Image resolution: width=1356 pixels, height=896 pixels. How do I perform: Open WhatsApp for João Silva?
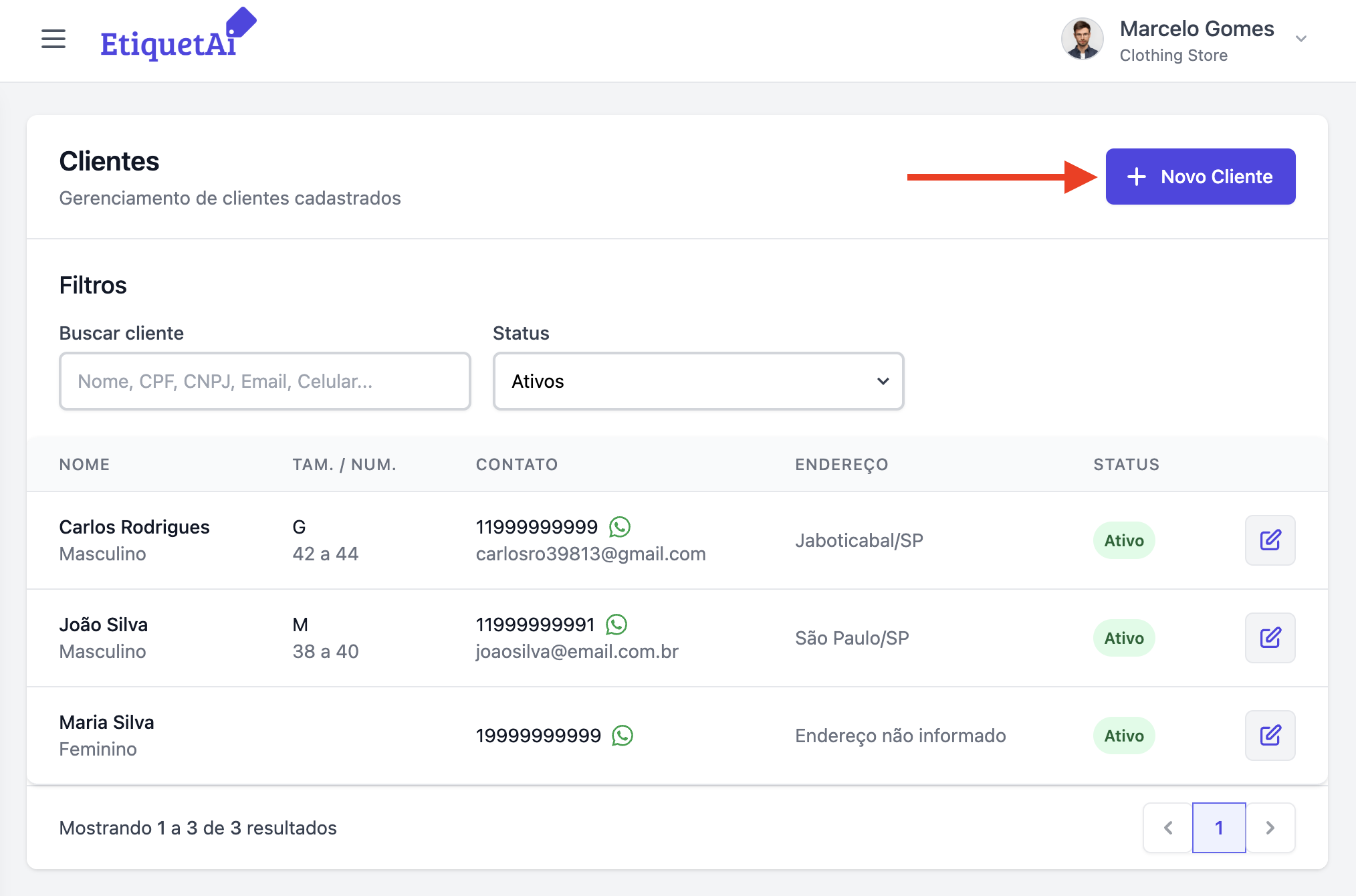click(x=616, y=625)
